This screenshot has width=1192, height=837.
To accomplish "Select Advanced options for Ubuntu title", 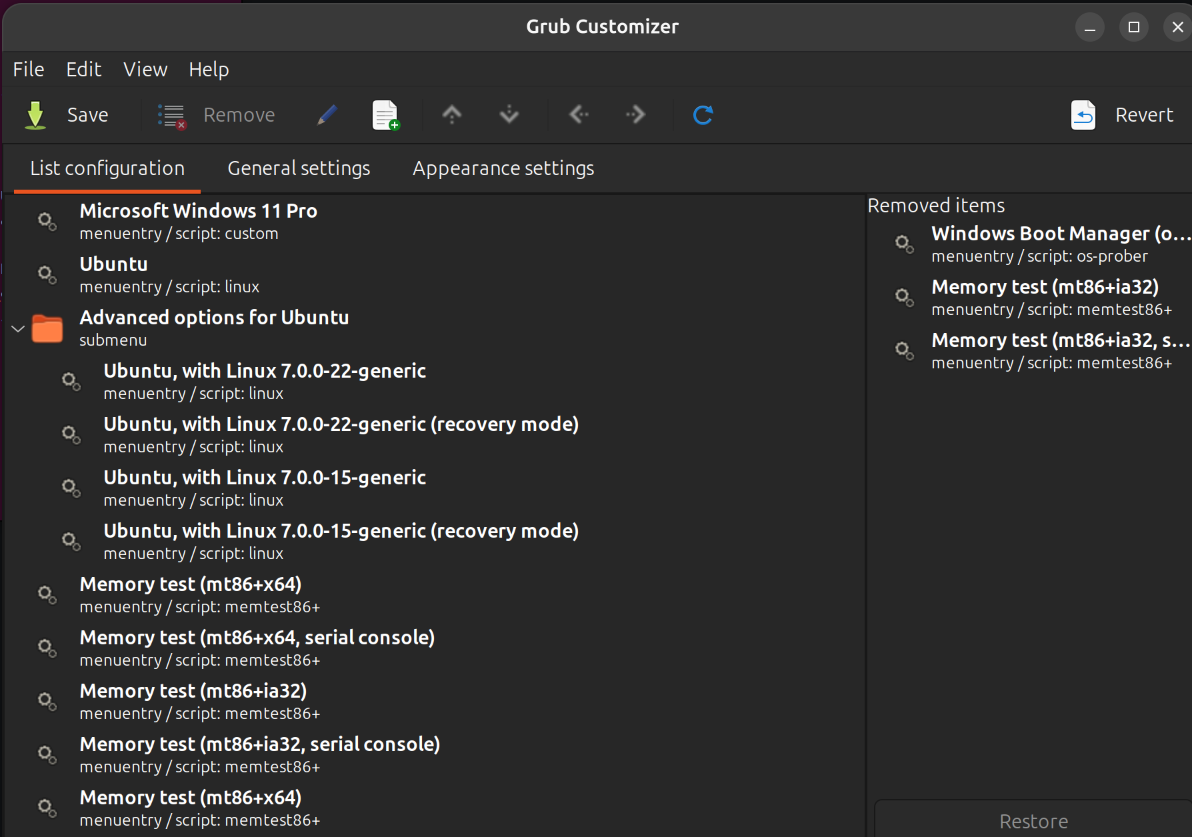I will pyautogui.click(x=214, y=317).
